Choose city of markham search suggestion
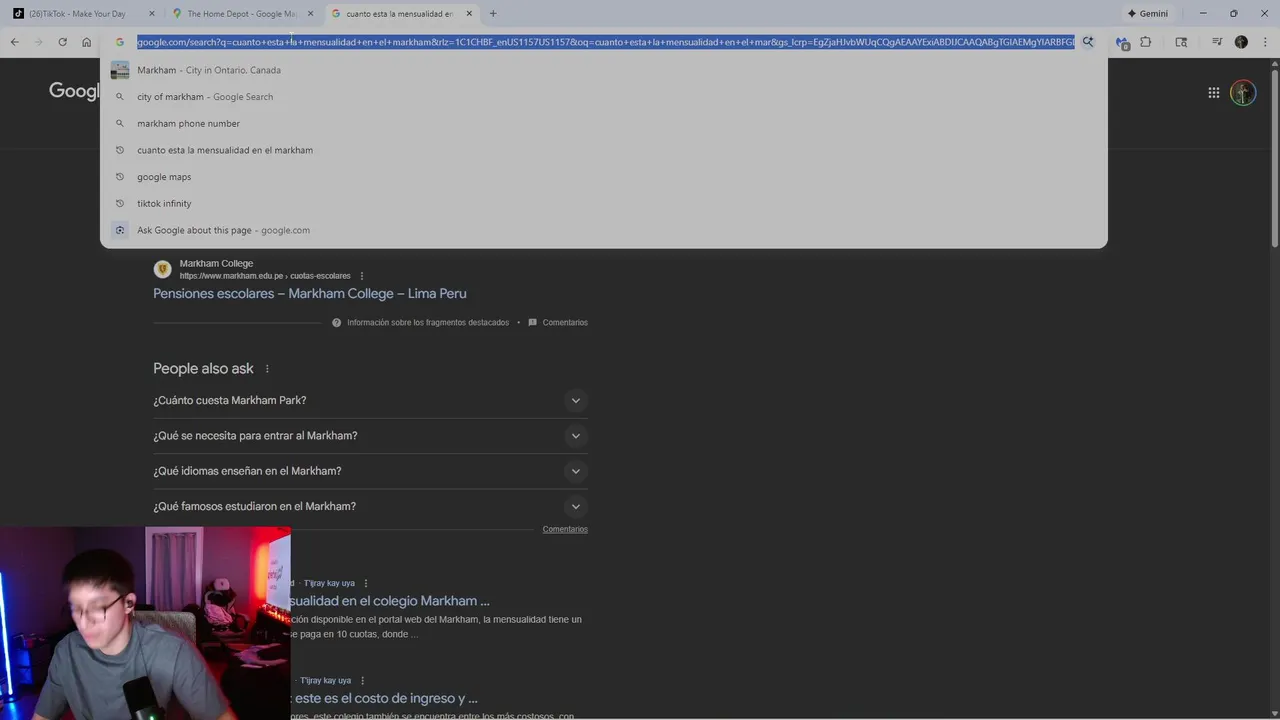Image resolution: width=1280 pixels, height=720 pixels. tap(603, 97)
